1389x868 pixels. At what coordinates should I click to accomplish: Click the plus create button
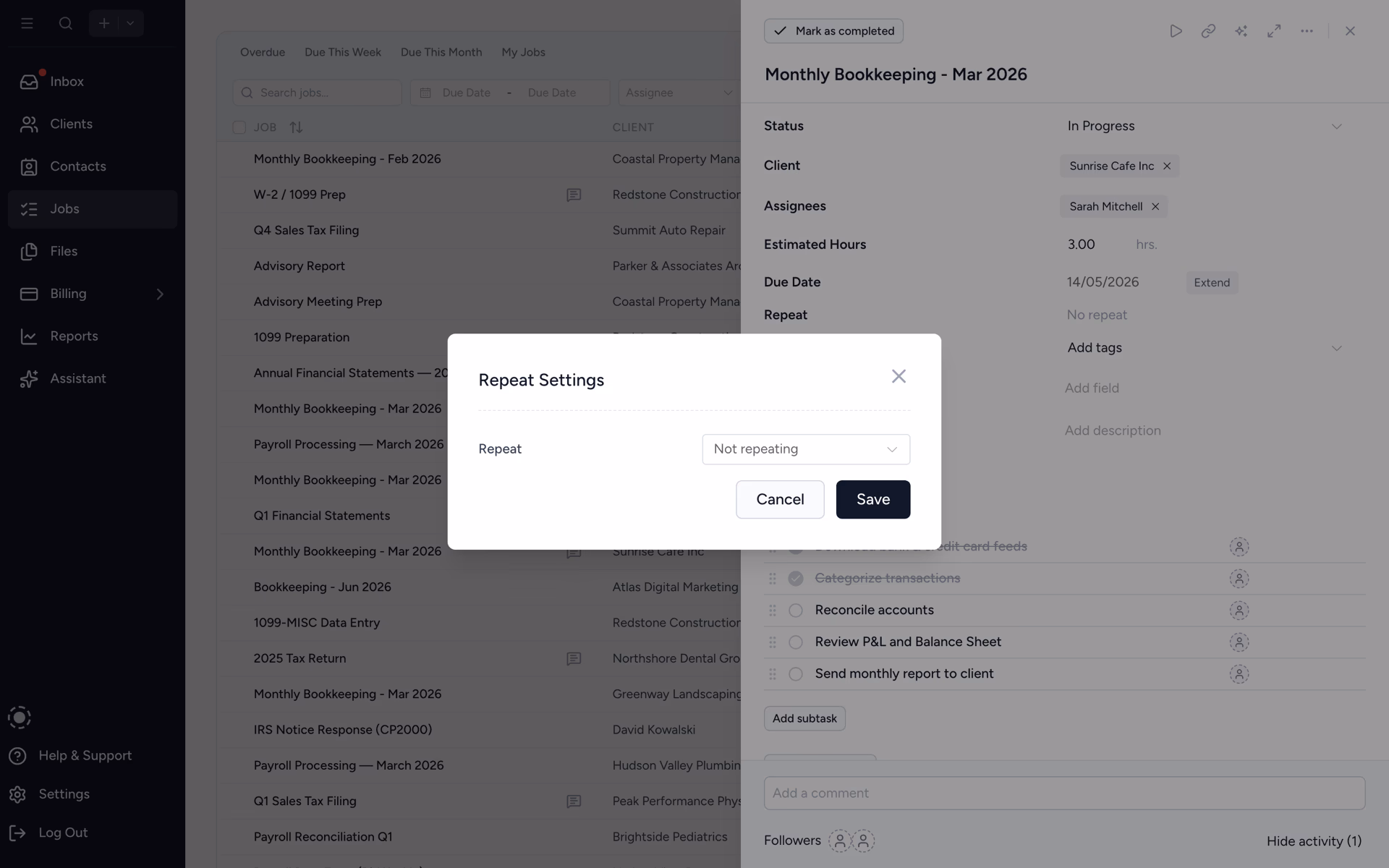(x=104, y=23)
